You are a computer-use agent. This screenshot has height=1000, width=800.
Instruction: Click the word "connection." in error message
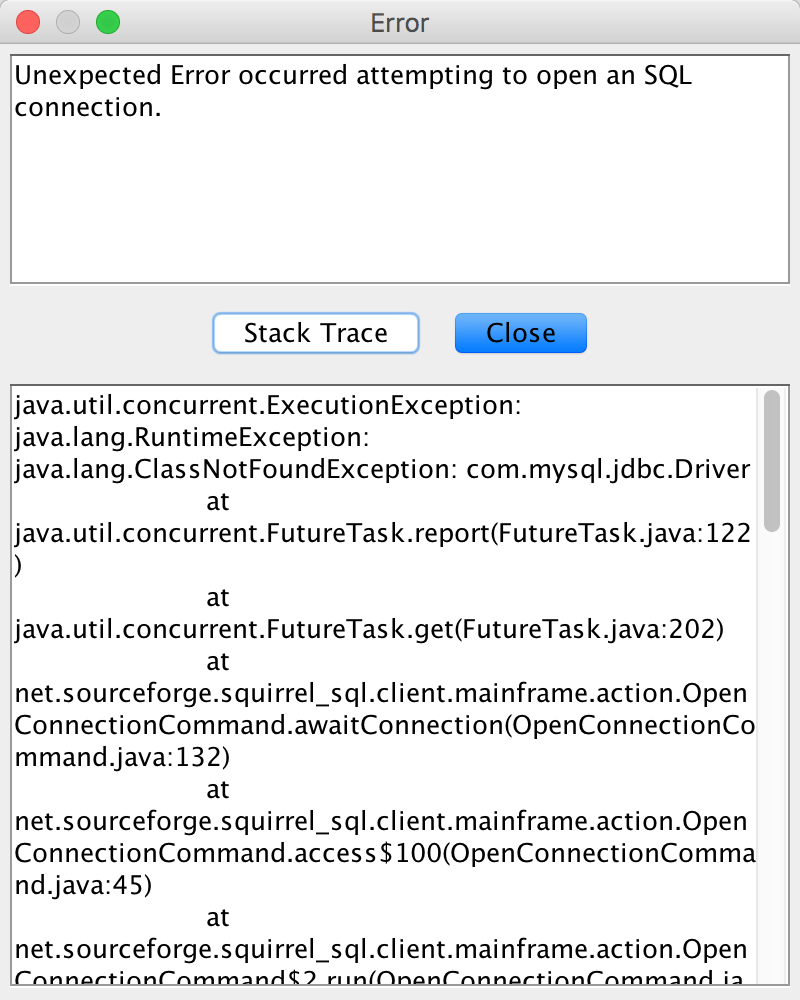pos(88,107)
